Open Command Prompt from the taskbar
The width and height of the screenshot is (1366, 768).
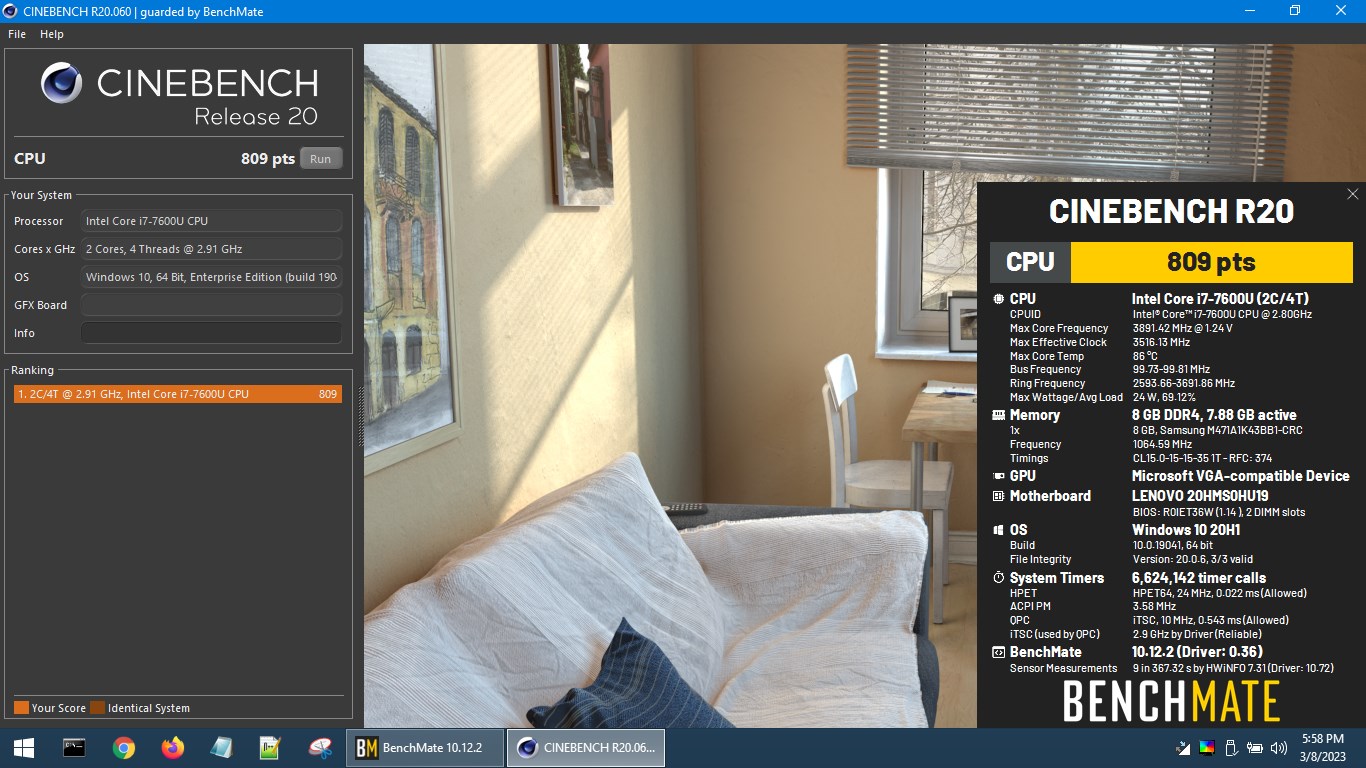(74, 748)
